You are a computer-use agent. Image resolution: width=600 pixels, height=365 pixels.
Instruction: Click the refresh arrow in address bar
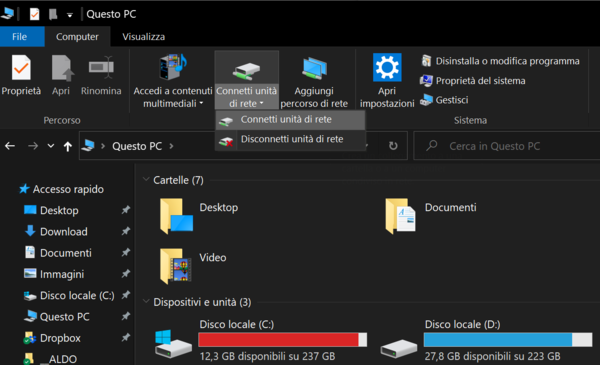point(393,146)
